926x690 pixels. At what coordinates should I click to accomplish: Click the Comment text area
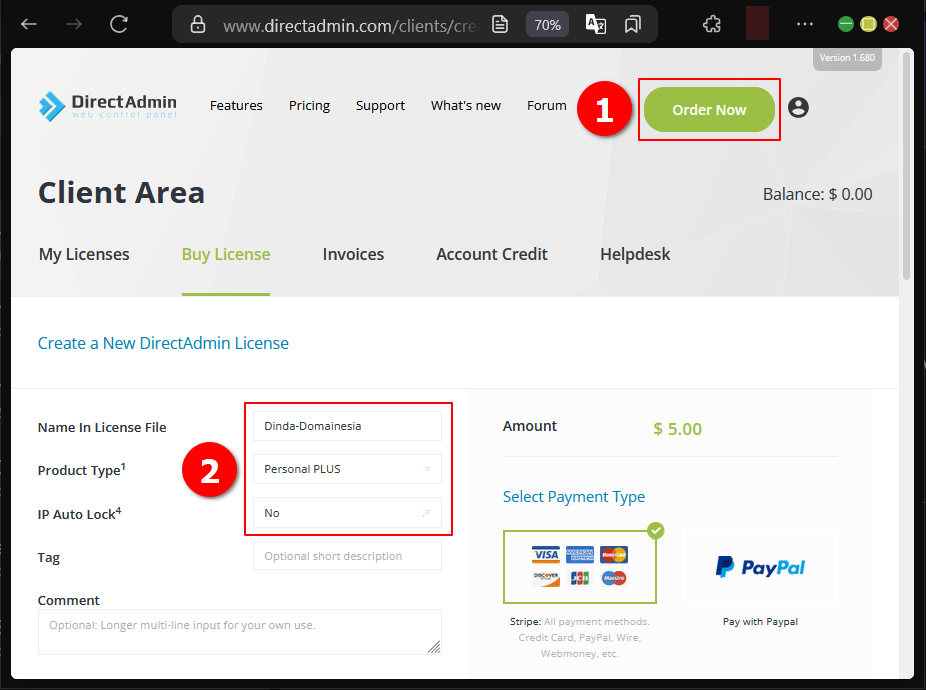240,632
